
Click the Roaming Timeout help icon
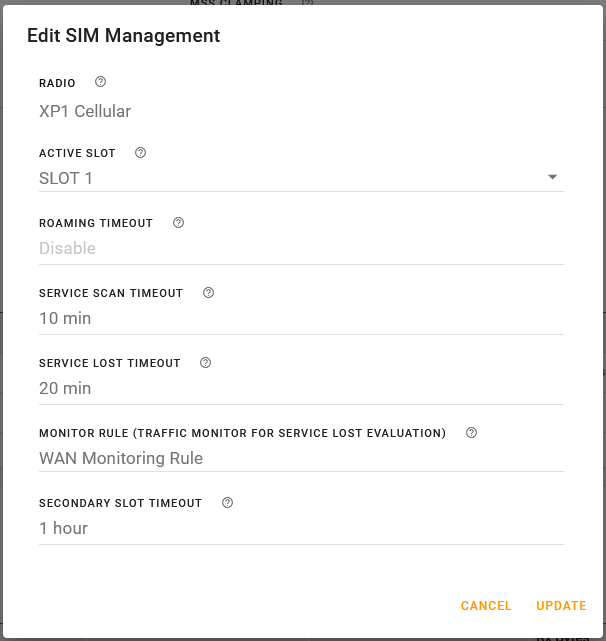coord(178,223)
